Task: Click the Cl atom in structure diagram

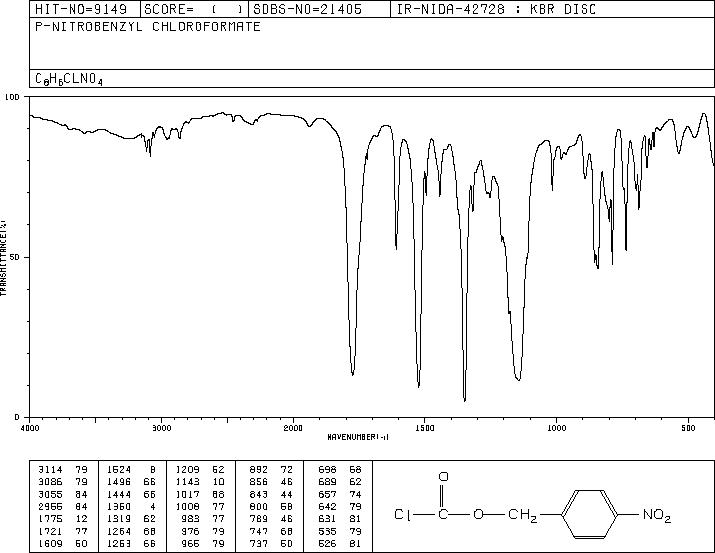Action: (x=402, y=515)
